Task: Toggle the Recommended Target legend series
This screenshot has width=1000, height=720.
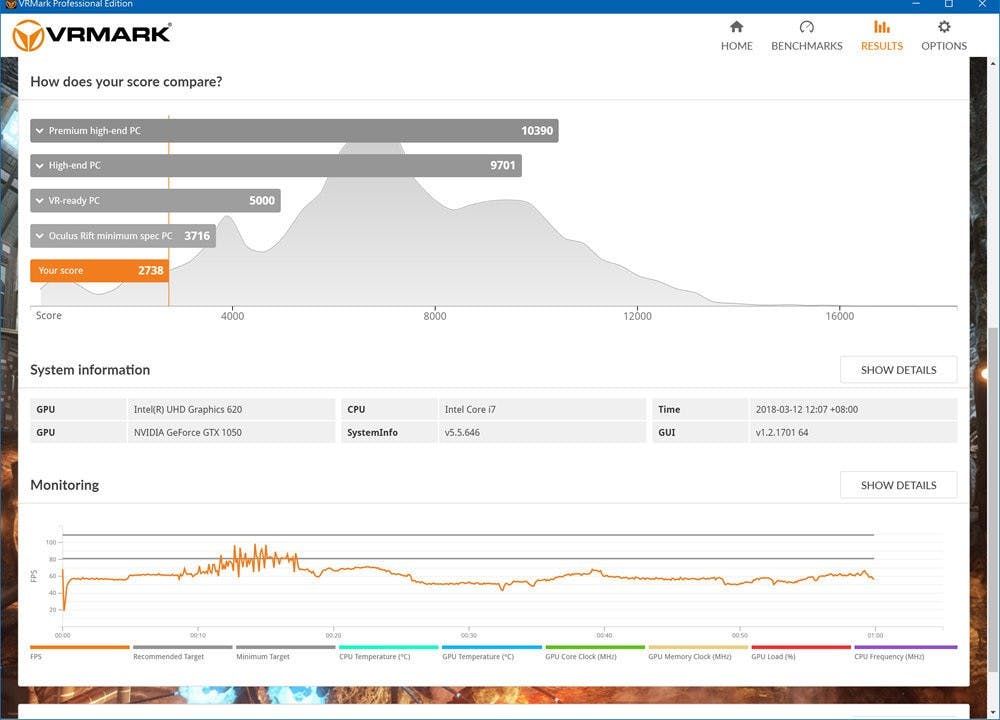Action: point(182,652)
